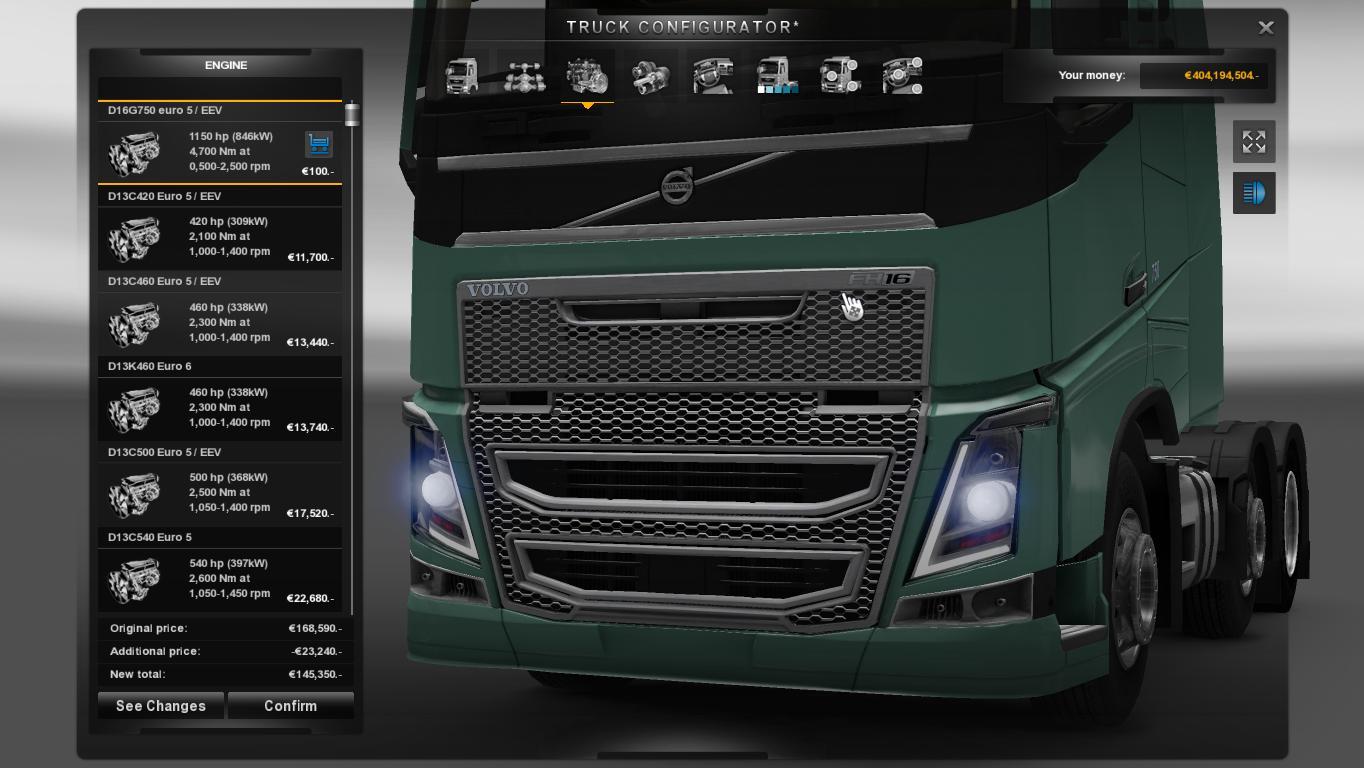Click the engine list scrollbar handle
Viewport: 1364px width, 768px height.
[352, 114]
